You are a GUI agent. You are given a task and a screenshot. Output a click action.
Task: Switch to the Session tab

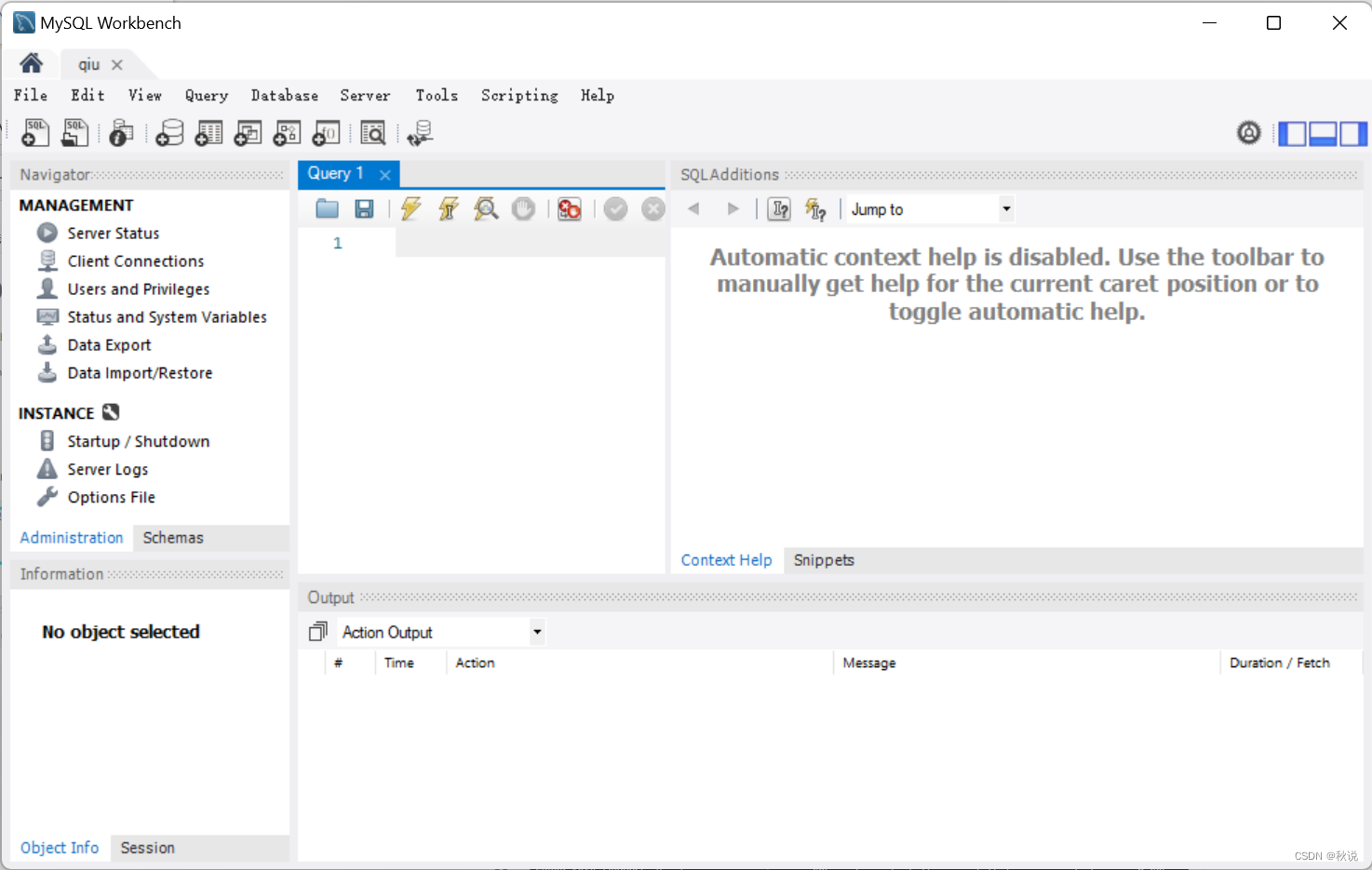click(147, 848)
